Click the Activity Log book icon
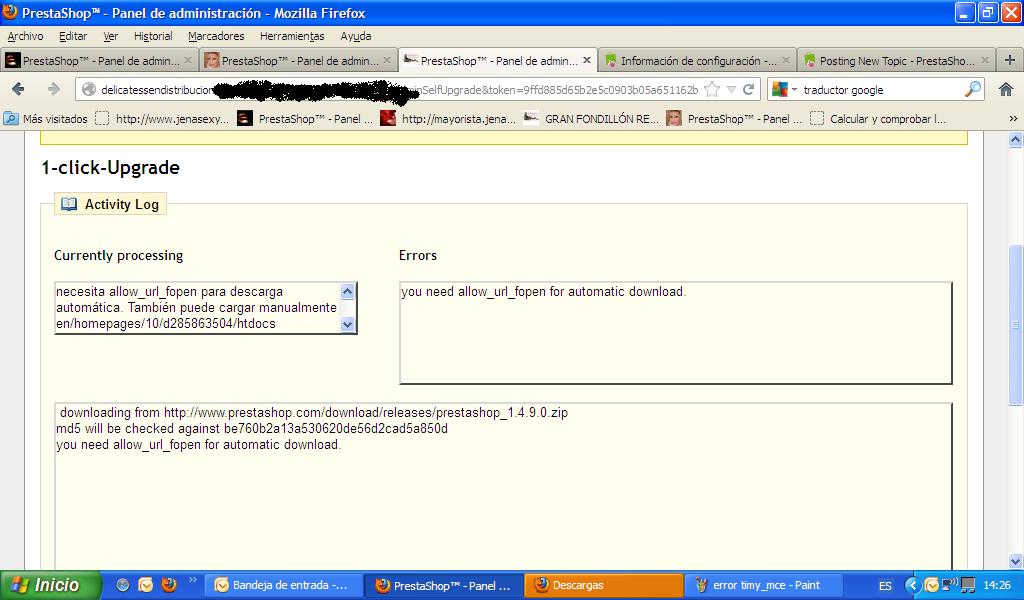This screenshot has height=600, width=1024. pos(69,204)
